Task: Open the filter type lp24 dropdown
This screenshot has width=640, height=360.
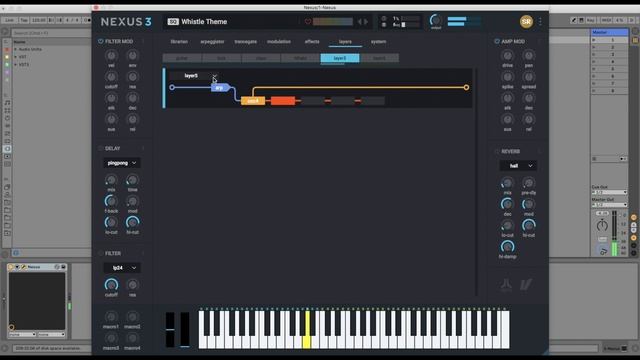Action: coord(122,268)
